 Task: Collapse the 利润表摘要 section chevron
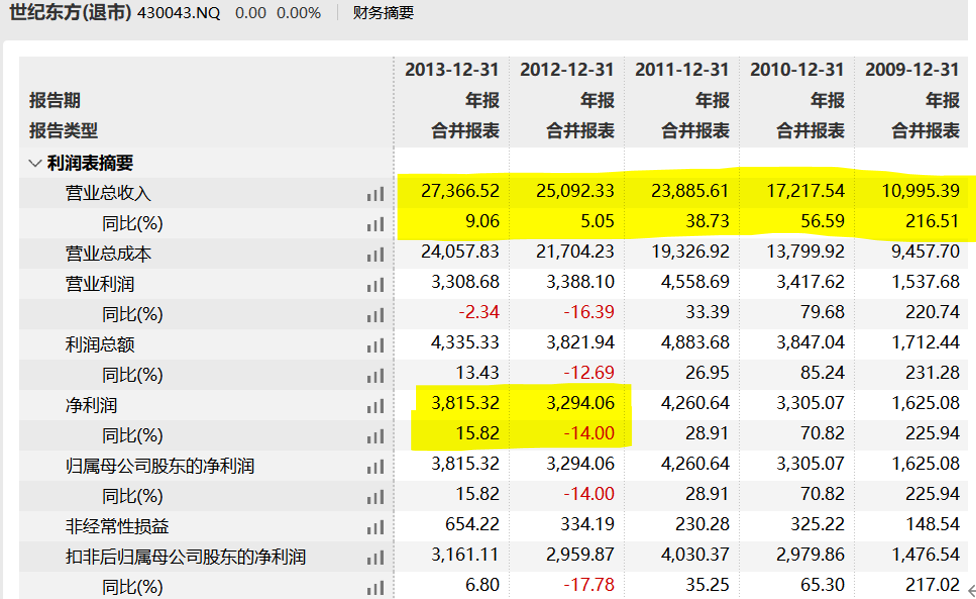click(35, 164)
